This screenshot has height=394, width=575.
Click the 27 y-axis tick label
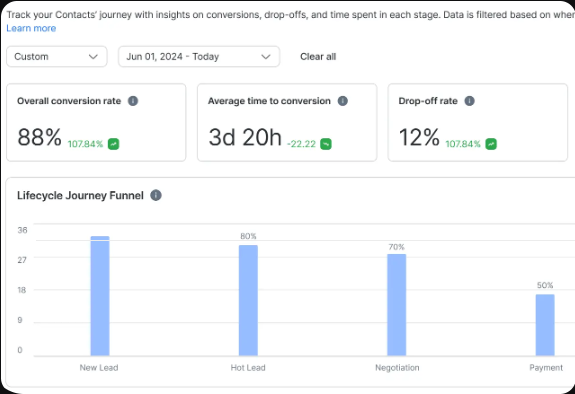click(x=22, y=260)
